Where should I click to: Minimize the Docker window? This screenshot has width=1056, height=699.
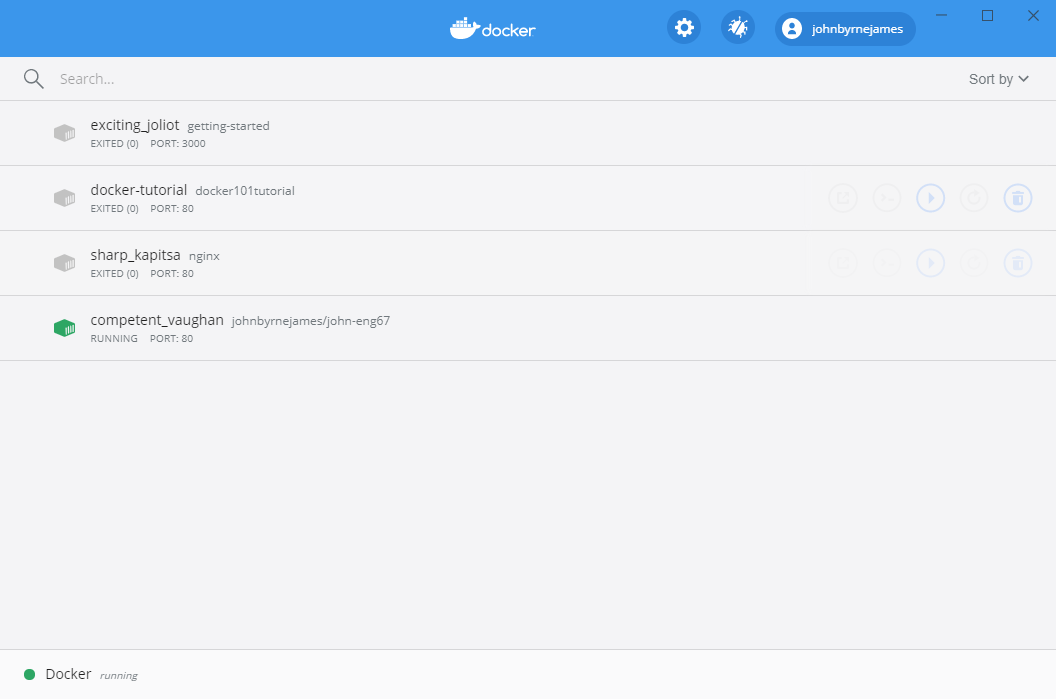pyautogui.click(x=942, y=15)
